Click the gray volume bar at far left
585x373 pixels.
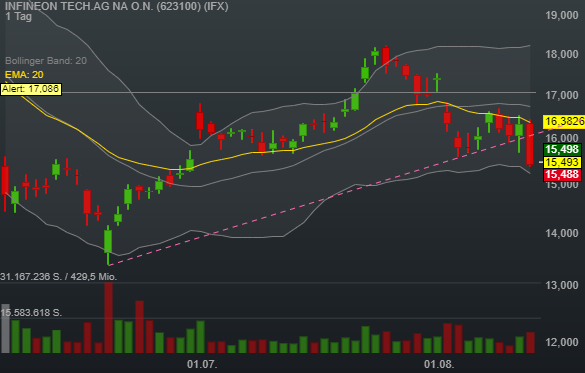[5, 329]
